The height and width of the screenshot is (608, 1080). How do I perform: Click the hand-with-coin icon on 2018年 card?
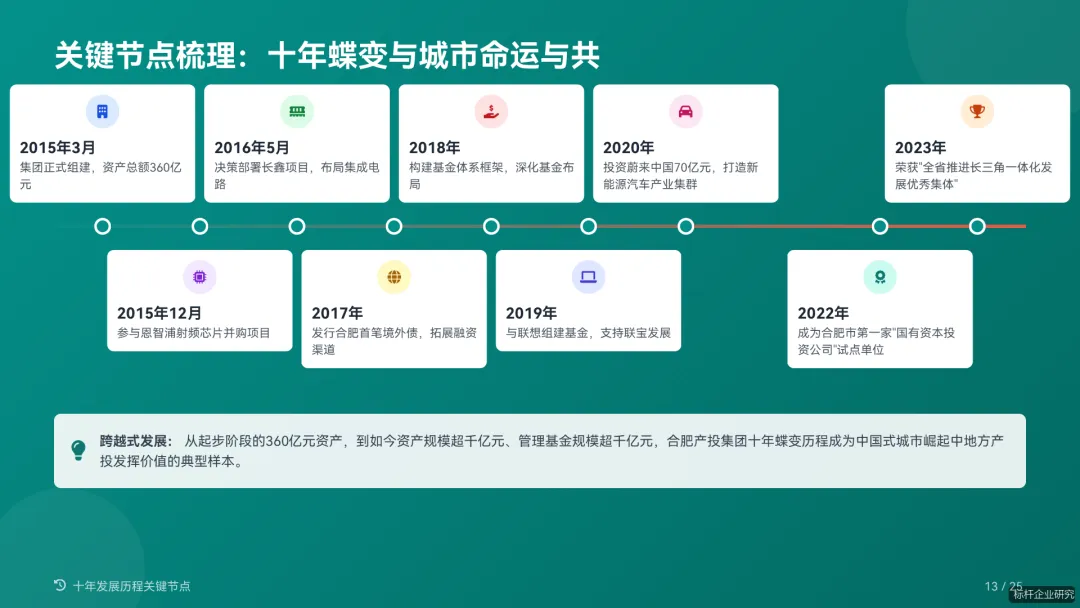(x=491, y=112)
